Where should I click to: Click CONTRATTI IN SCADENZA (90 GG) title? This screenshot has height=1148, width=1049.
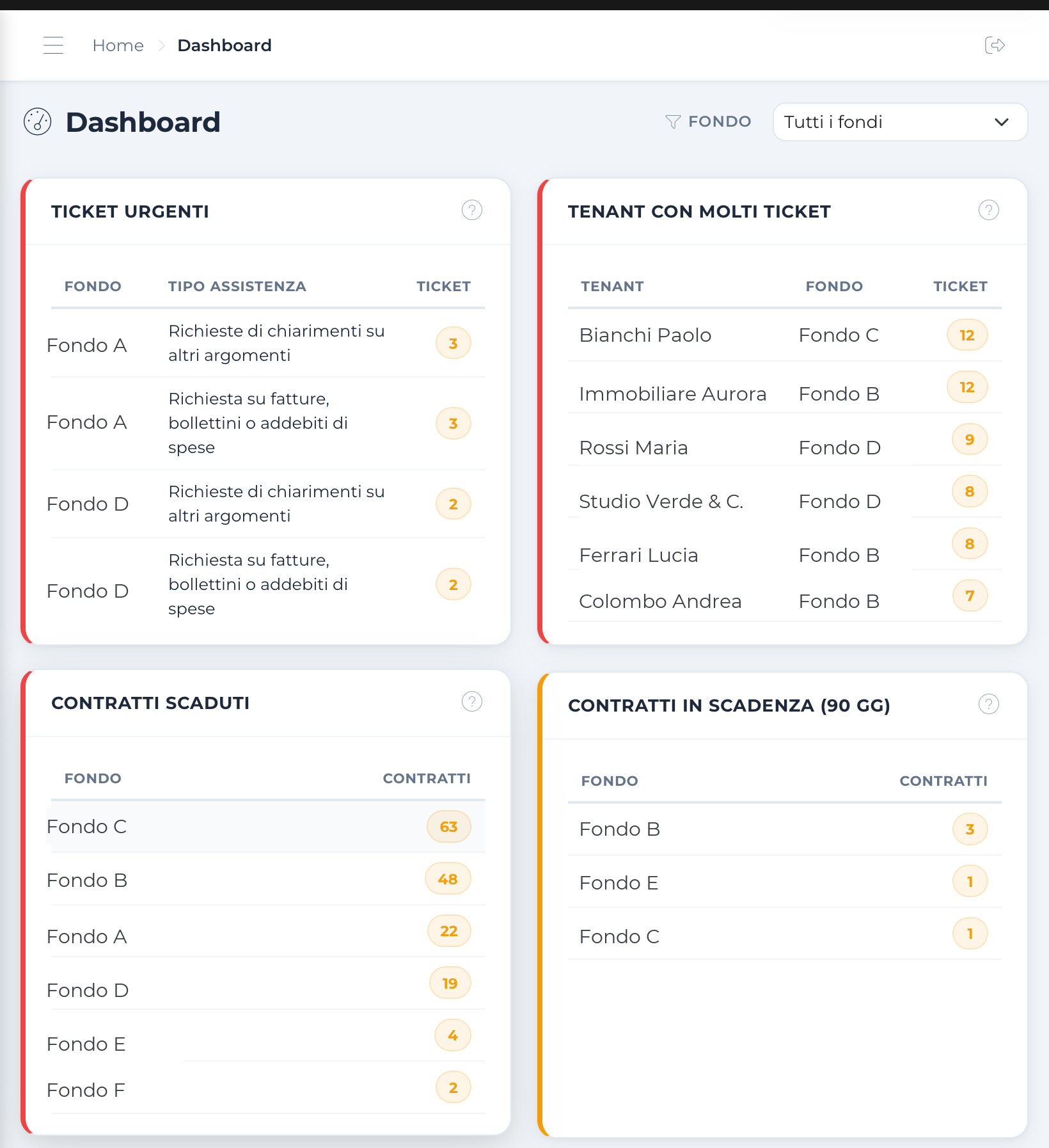pyautogui.click(x=729, y=705)
